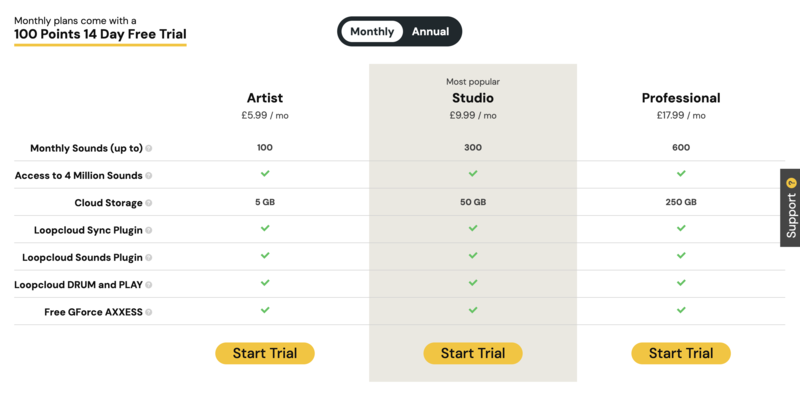The height and width of the screenshot is (396, 800).
Task: Switch billing to Annual
Action: (431, 32)
